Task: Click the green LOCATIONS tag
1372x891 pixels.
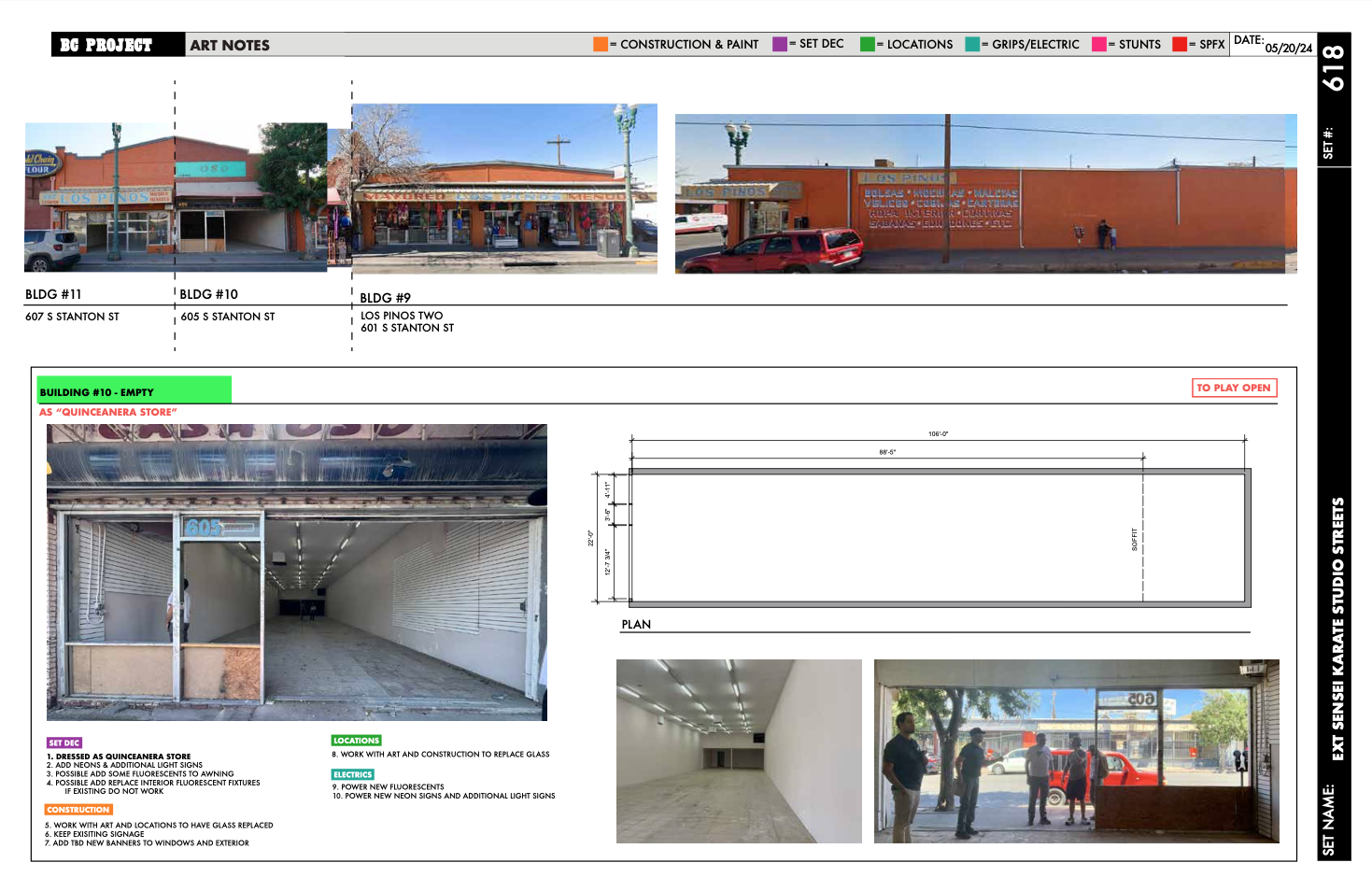Action: (357, 740)
